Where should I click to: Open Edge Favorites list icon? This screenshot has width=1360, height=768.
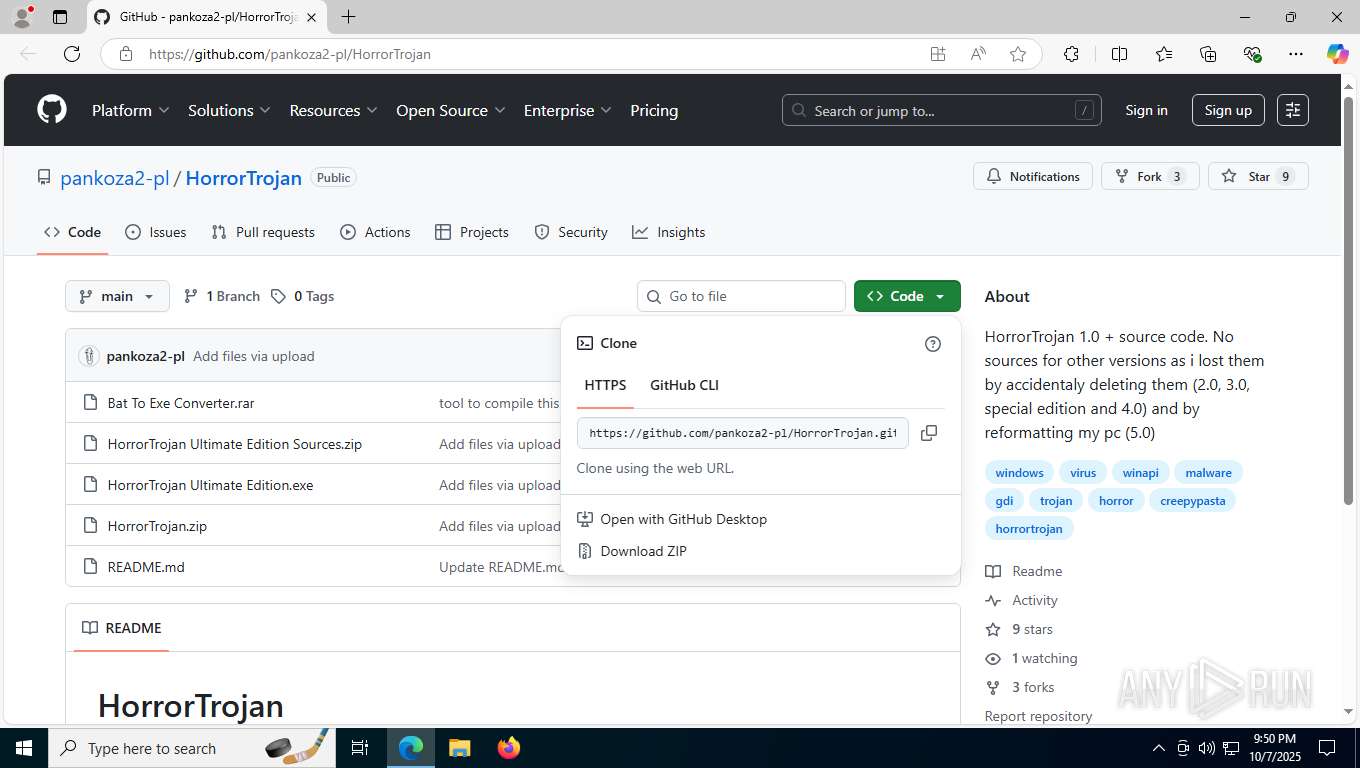click(x=1164, y=54)
